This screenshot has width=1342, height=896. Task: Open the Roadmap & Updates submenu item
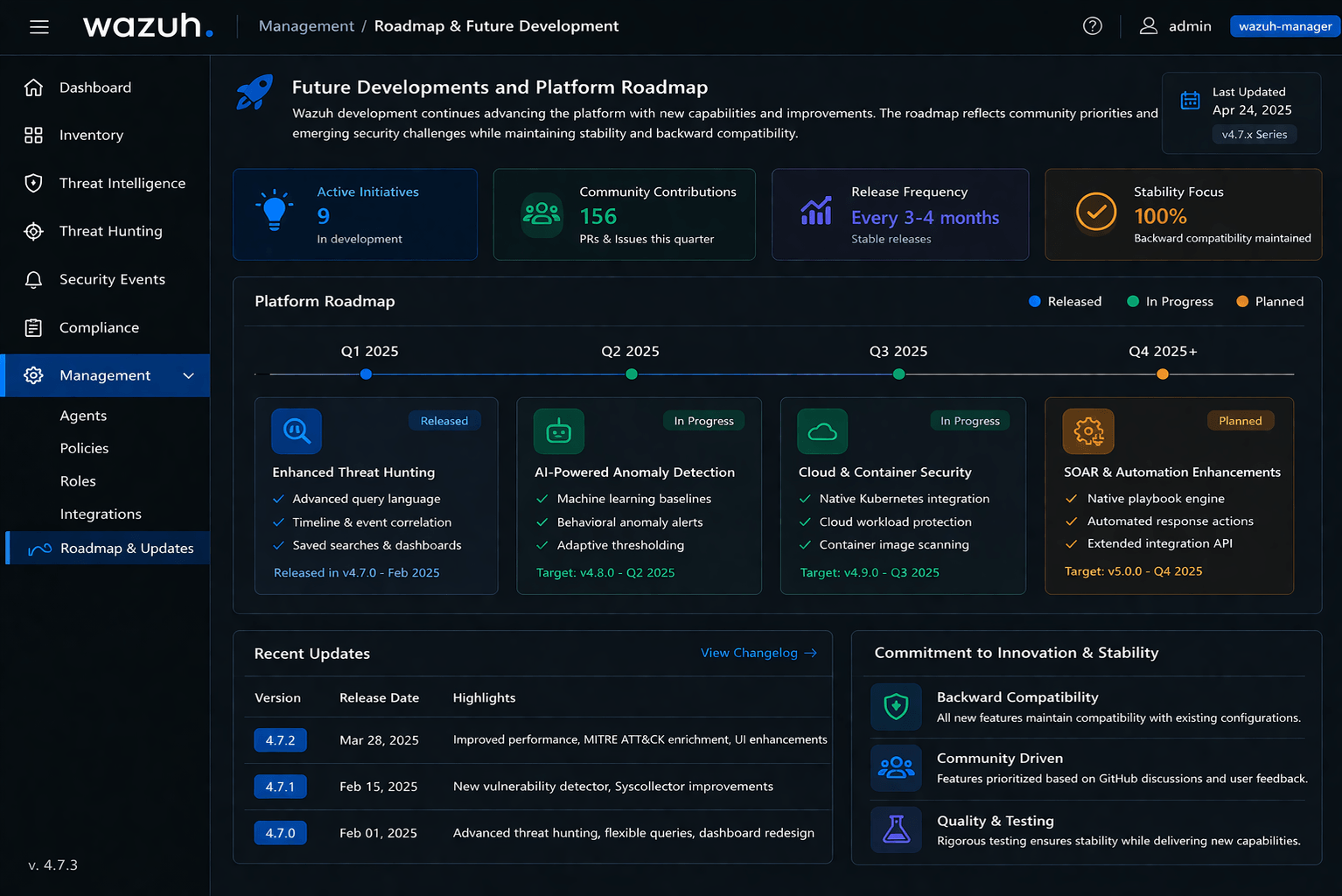tap(126, 549)
